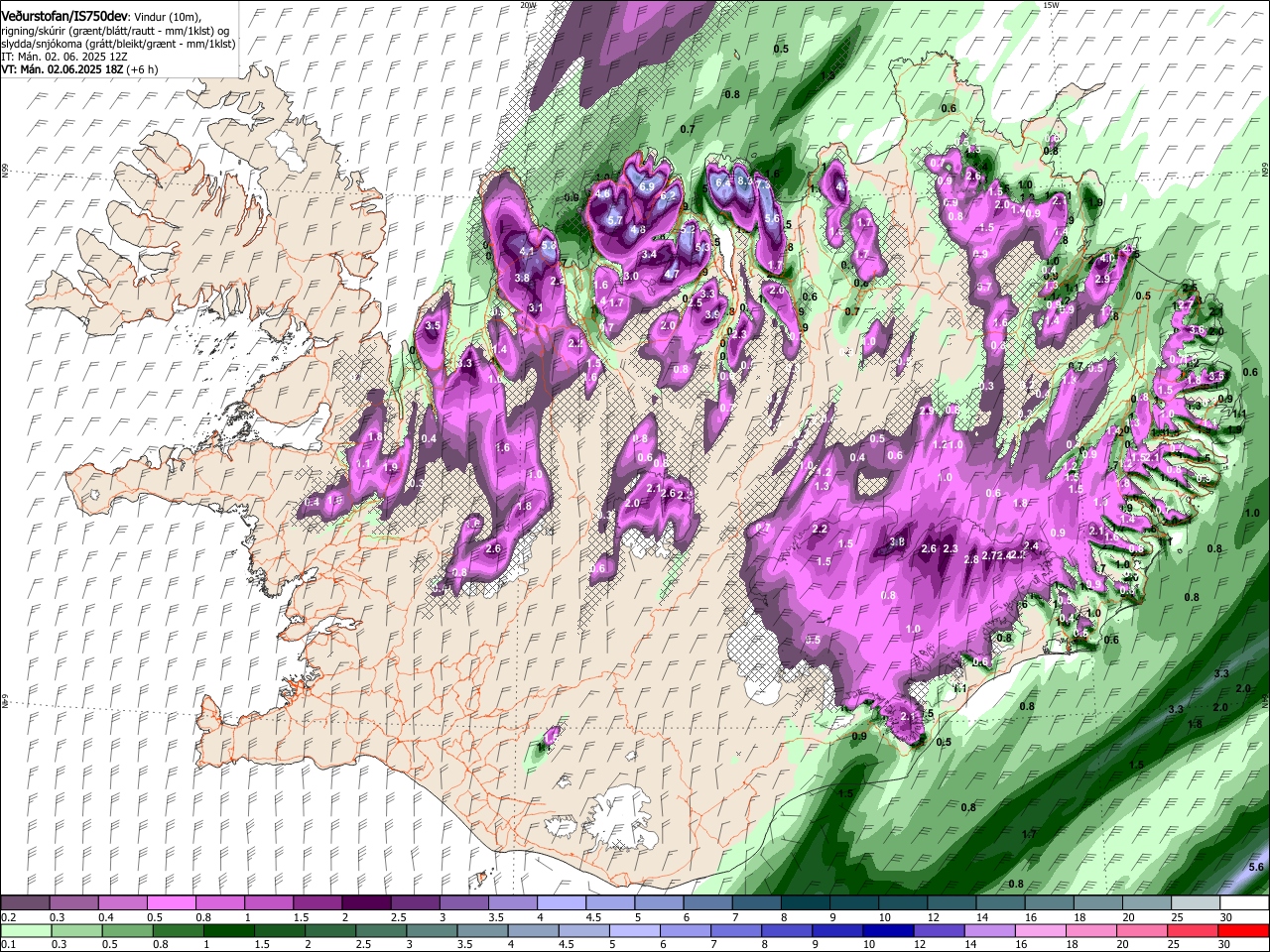Select the pale grey snow swatch at 25
Viewport: 1270px width, 952px height.
pyautogui.click(x=1197, y=903)
